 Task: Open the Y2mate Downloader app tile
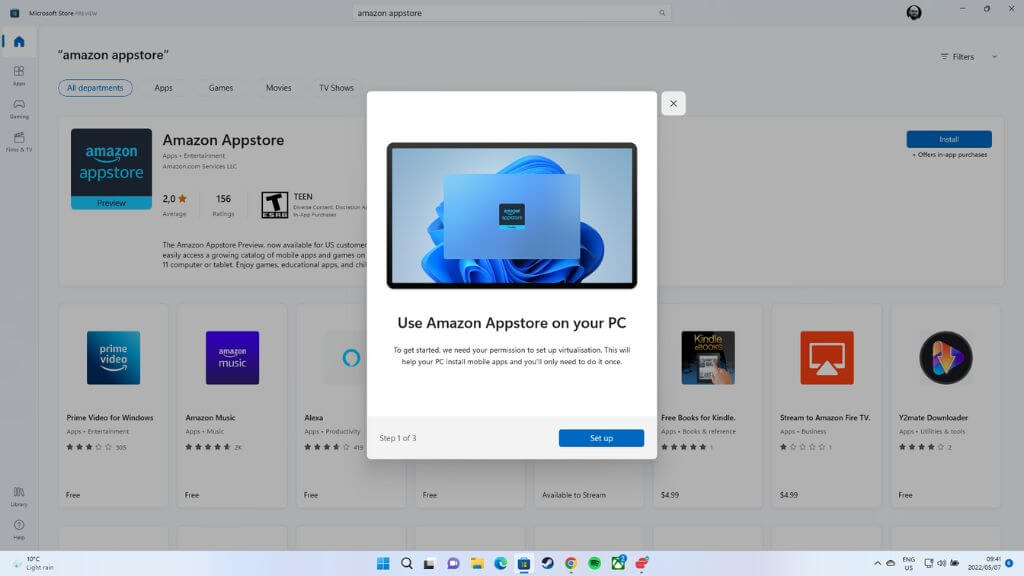946,405
